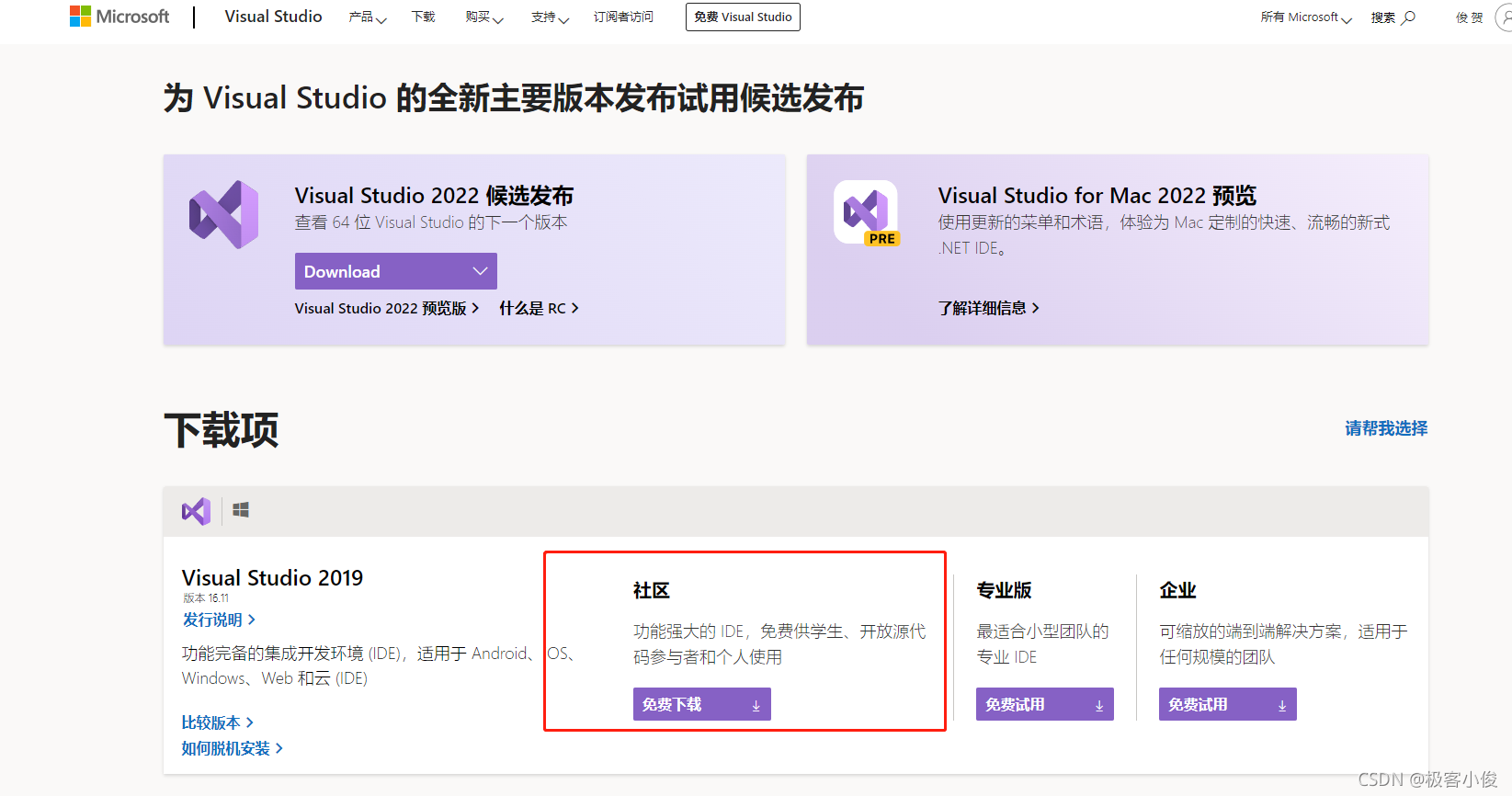Open the Download dropdown for Visual Studio 2022

396,271
